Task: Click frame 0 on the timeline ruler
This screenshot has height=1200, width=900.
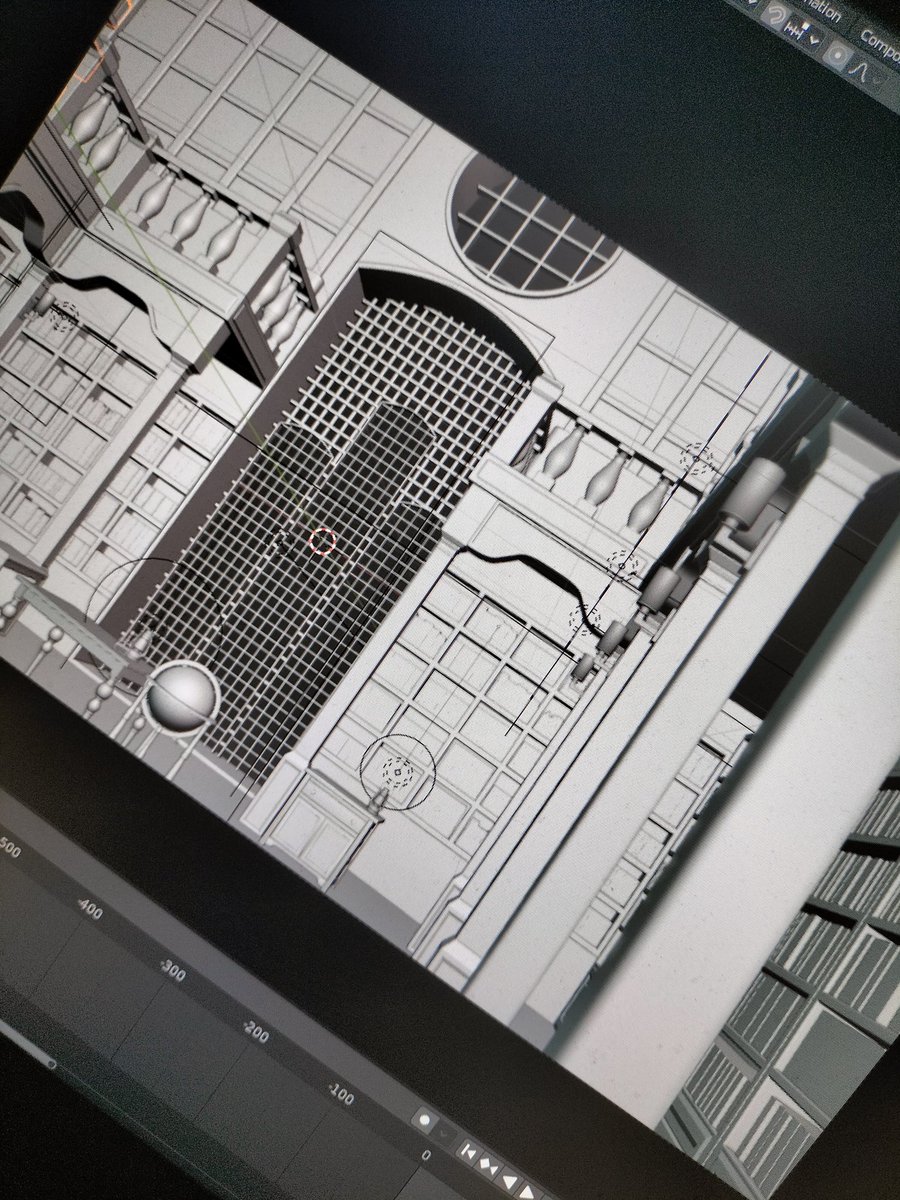Action: [426, 1155]
